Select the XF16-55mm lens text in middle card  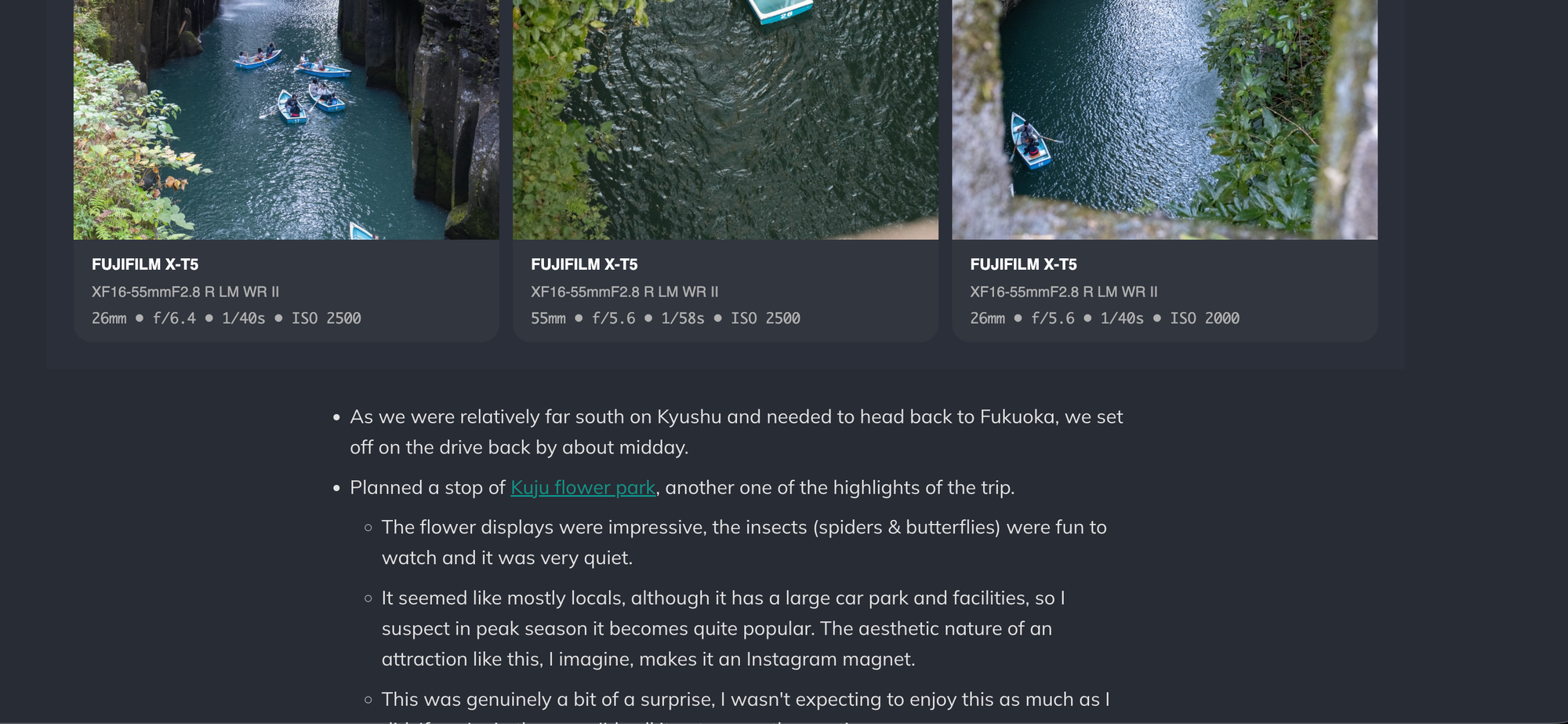click(624, 292)
